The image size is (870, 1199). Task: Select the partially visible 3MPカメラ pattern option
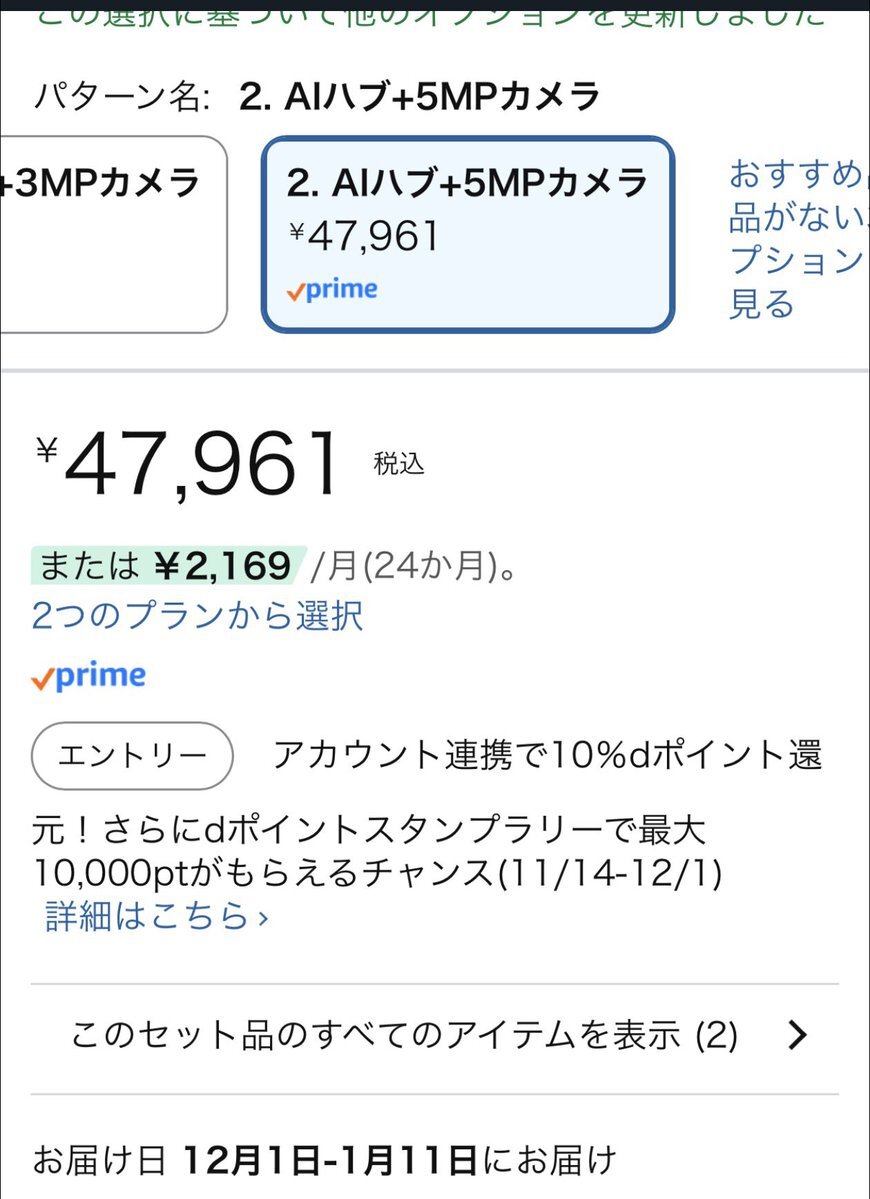coord(110,232)
